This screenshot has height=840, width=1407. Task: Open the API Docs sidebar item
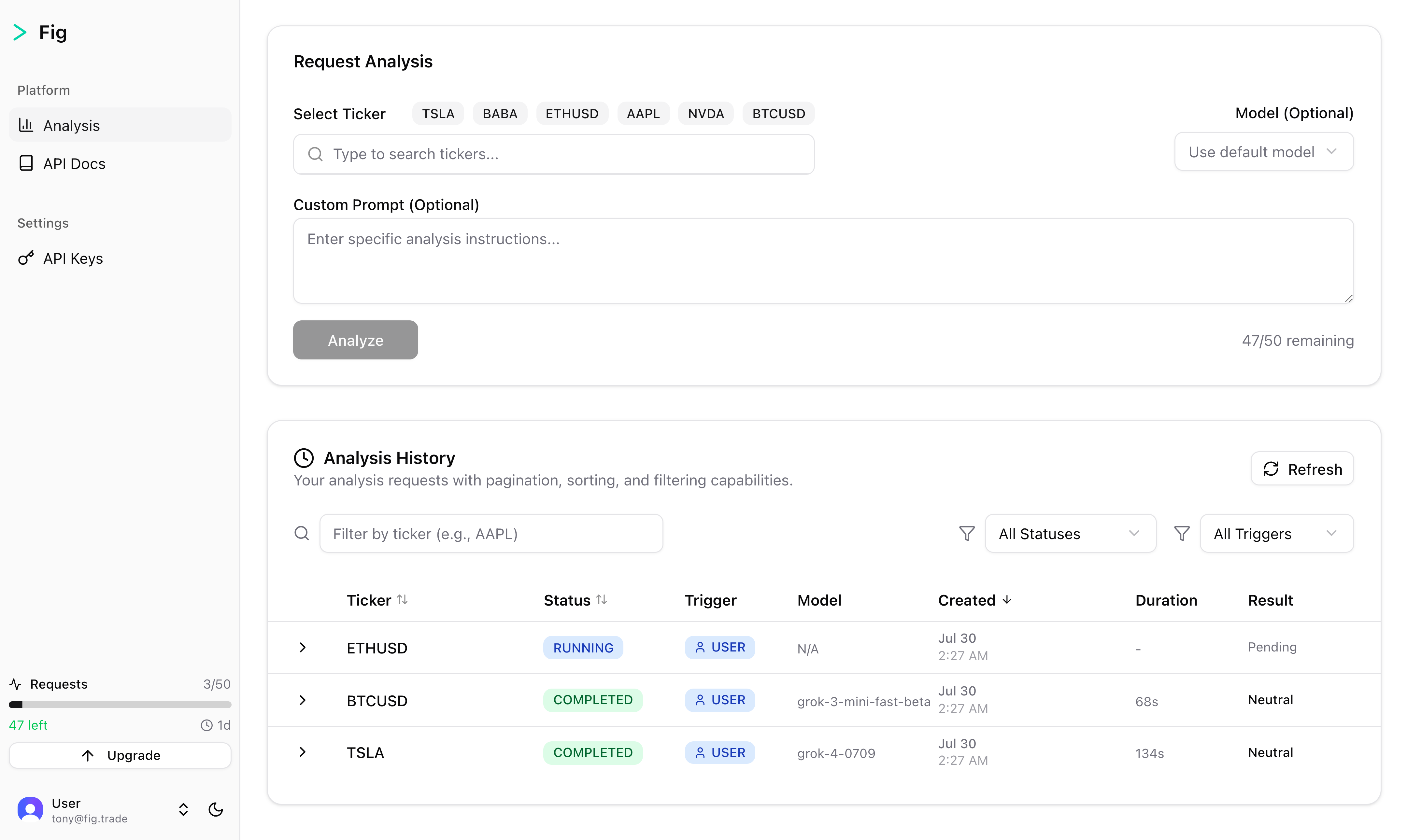pos(120,163)
